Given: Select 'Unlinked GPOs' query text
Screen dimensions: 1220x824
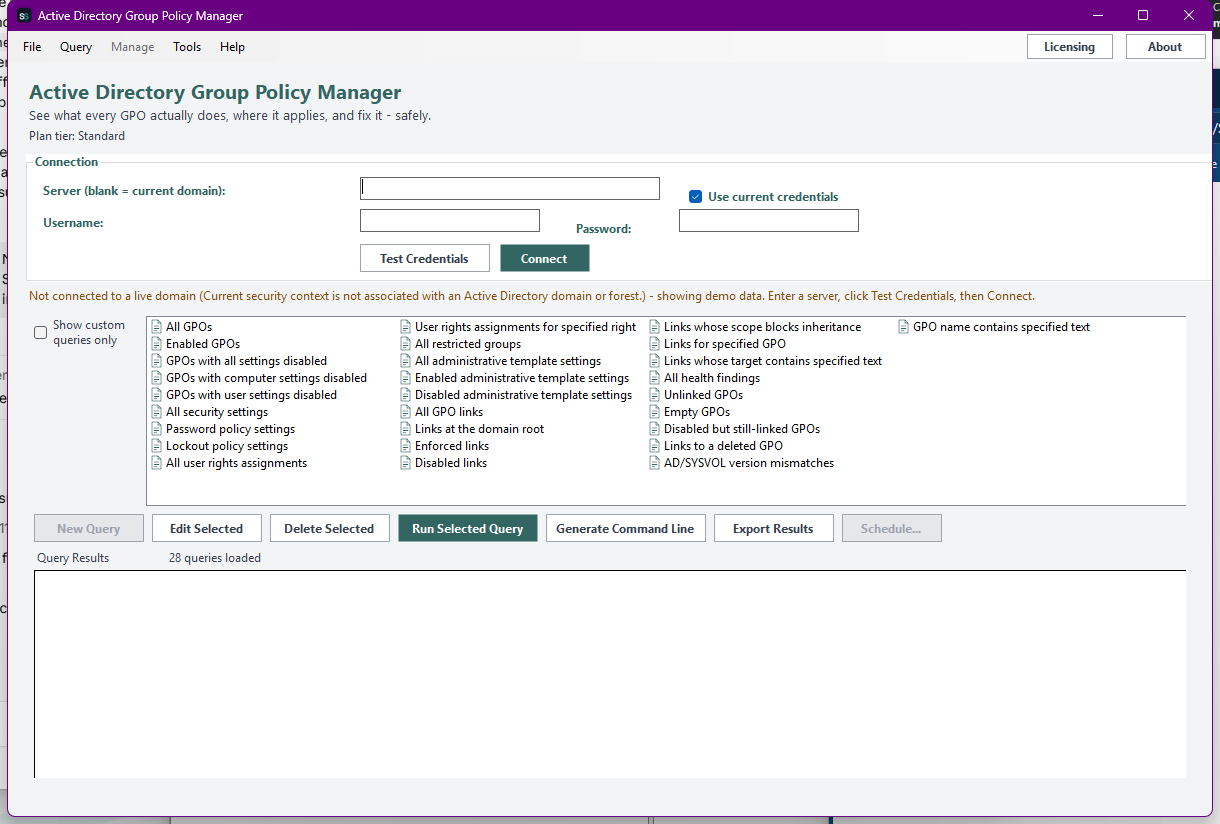Looking at the screenshot, I should pos(703,395).
